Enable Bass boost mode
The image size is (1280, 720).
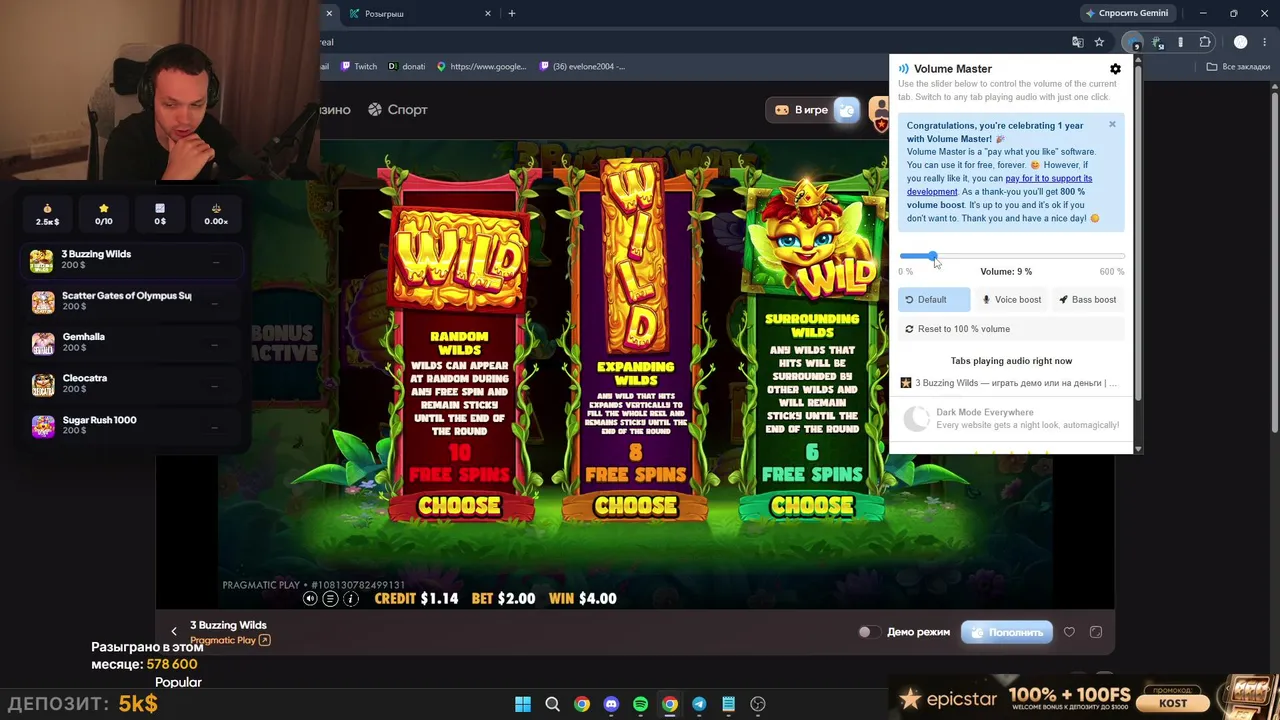tap(1088, 300)
